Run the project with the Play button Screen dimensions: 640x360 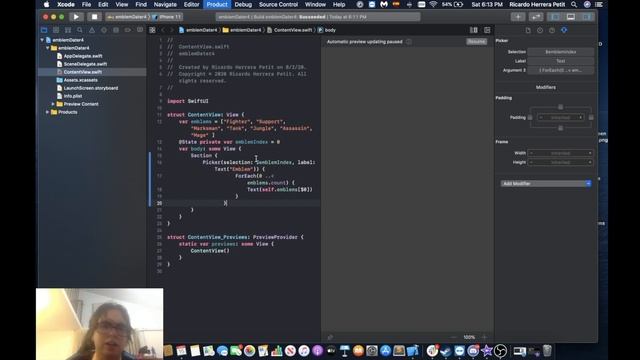click(76, 17)
